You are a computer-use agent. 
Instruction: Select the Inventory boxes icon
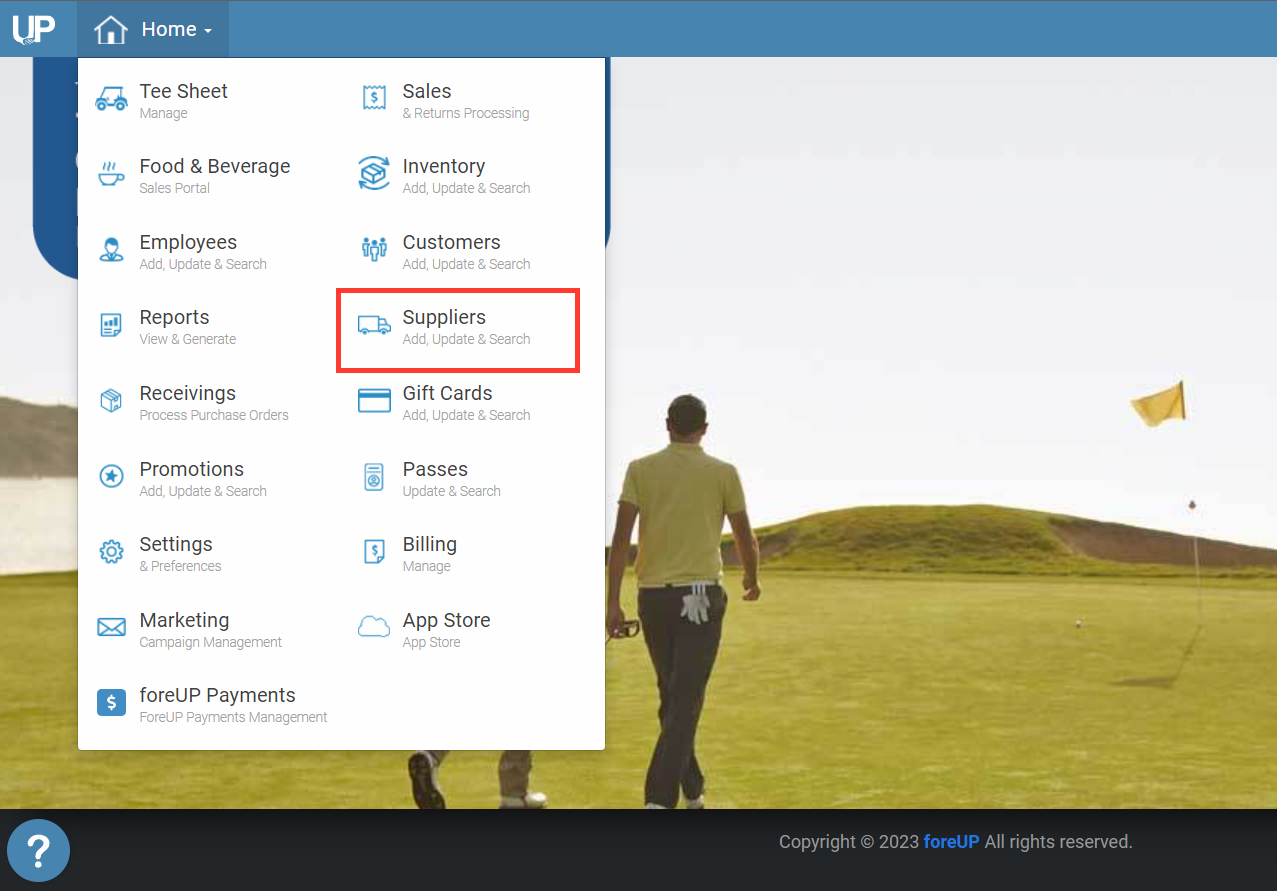(373, 174)
